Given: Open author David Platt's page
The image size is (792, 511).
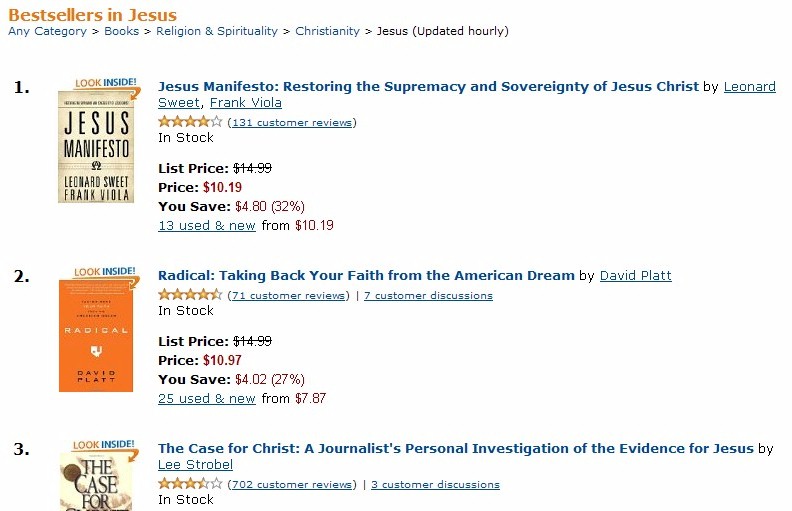Looking at the screenshot, I should click(635, 275).
